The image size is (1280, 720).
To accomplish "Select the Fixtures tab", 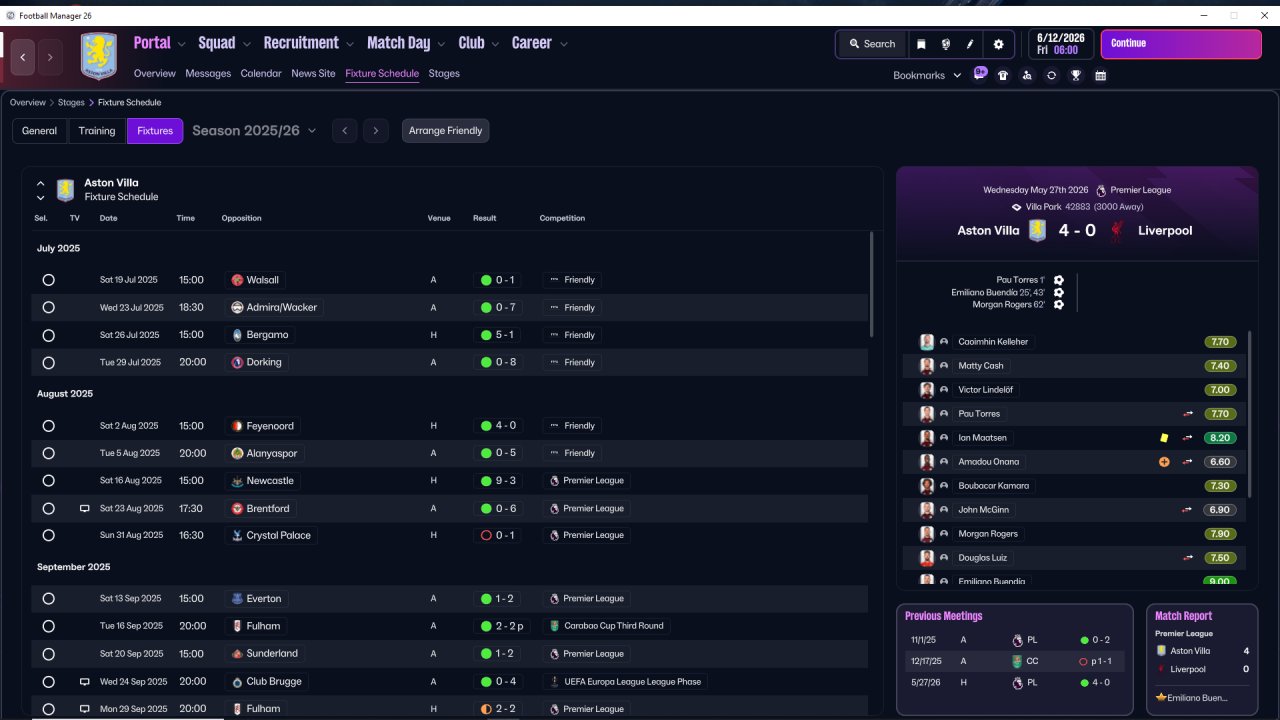I will click(x=155, y=131).
